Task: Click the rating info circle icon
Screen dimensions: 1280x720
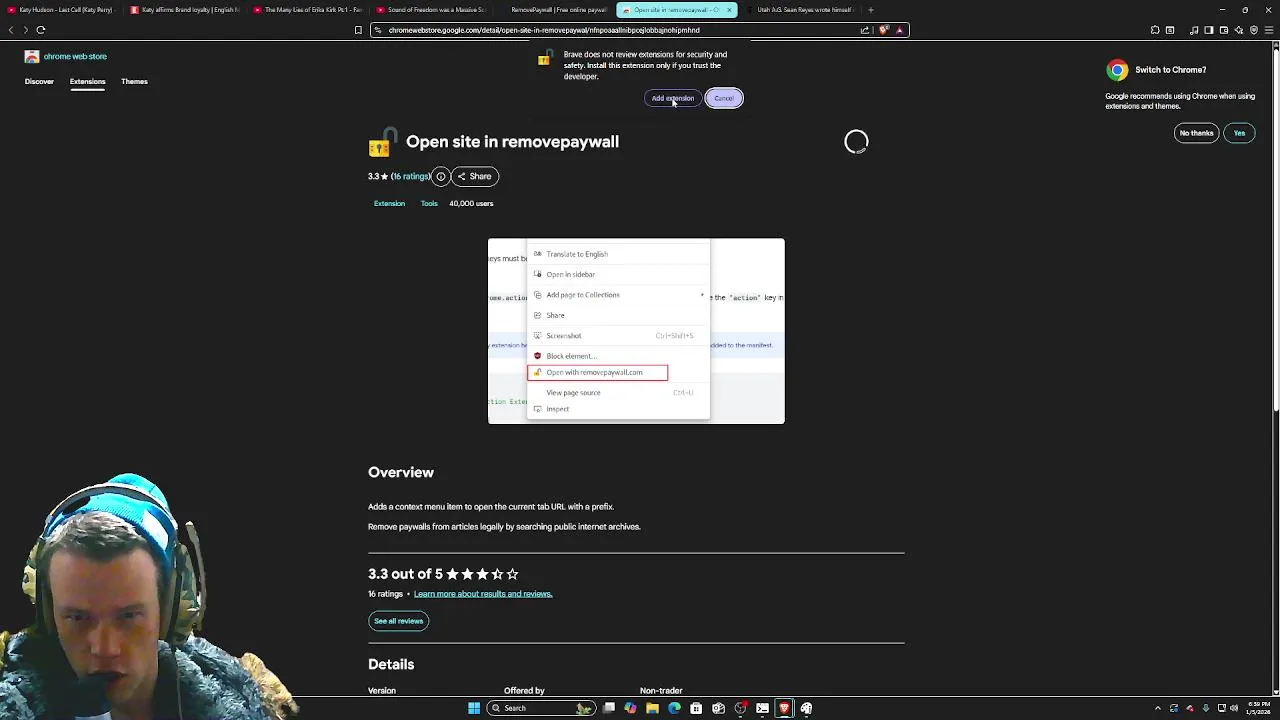Action: [440, 176]
